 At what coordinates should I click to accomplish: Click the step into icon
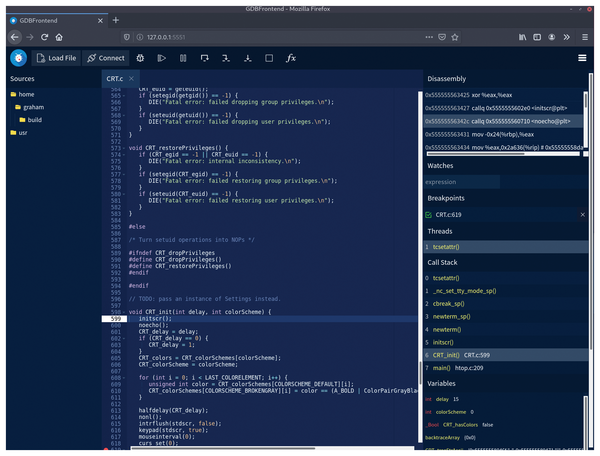(x=226, y=58)
